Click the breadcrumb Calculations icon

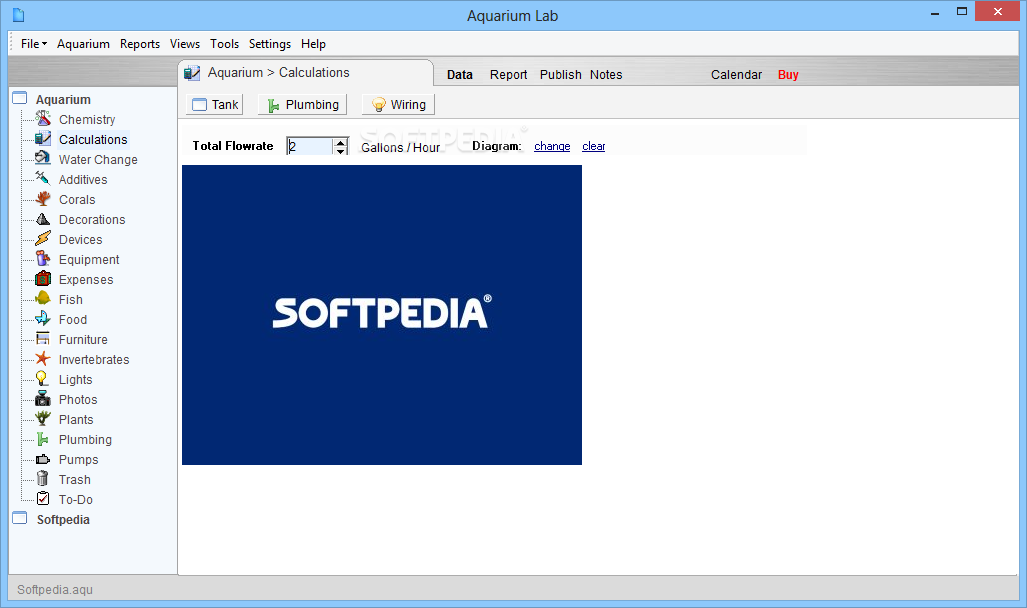[192, 73]
